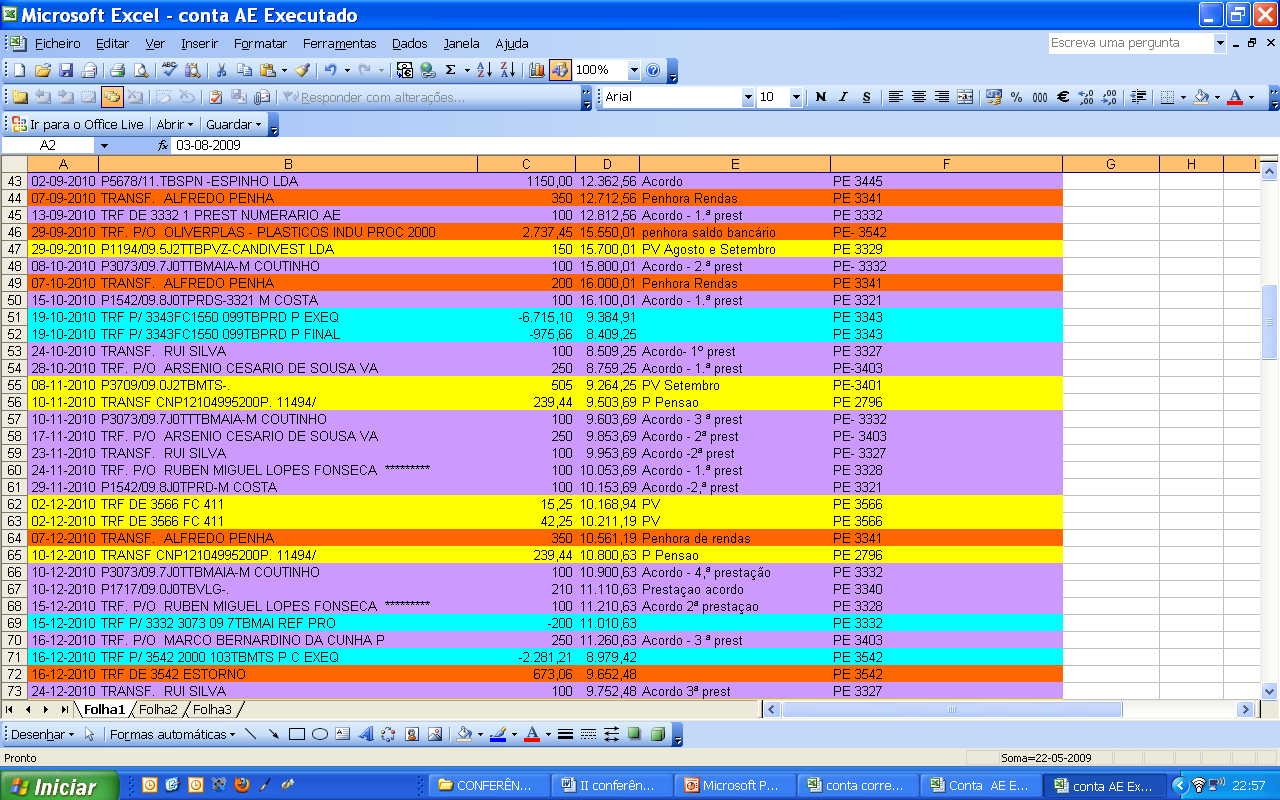The image size is (1280, 800).
Task: Open the Editar menu
Action: click(x=112, y=43)
